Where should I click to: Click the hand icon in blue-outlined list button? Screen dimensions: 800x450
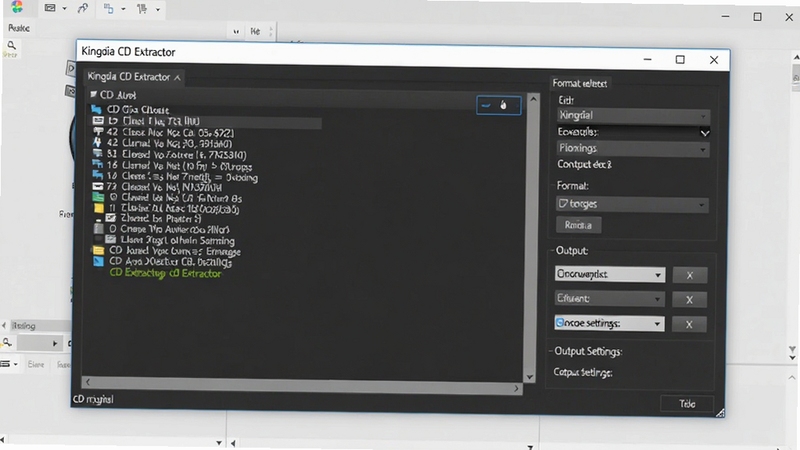[x=504, y=105]
